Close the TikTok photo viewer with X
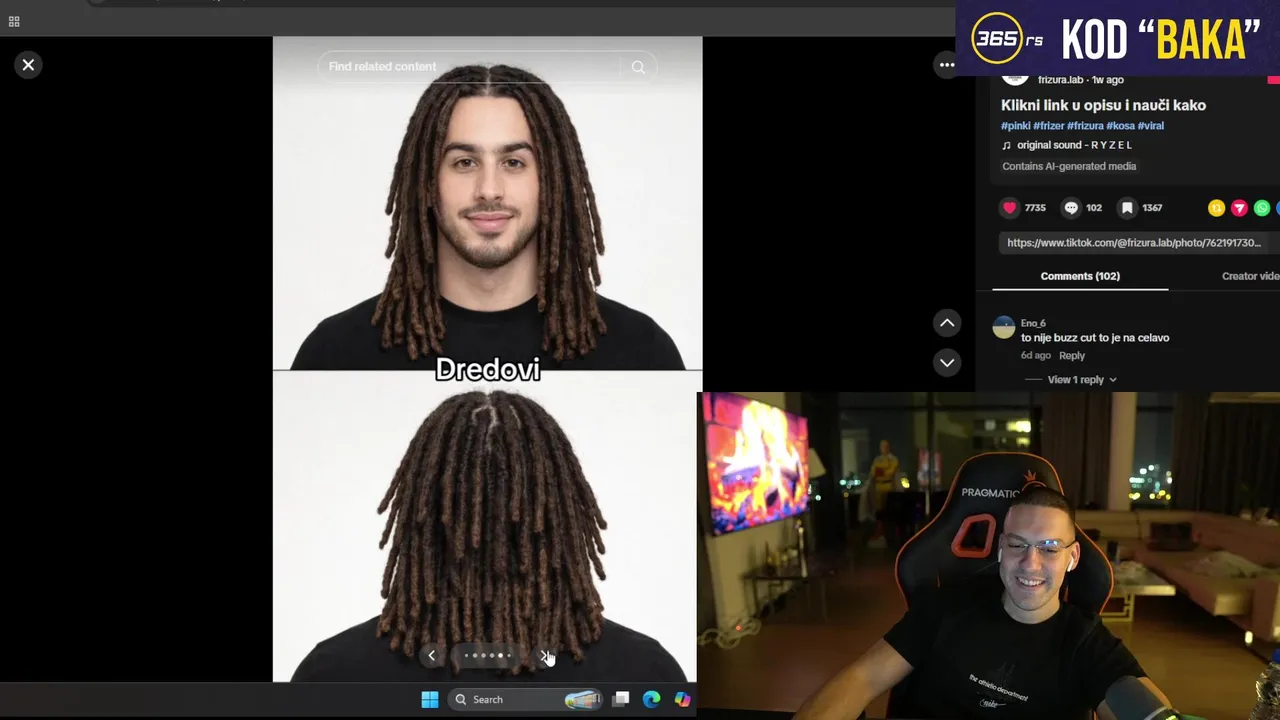This screenshot has height=720, width=1280. 28,65
